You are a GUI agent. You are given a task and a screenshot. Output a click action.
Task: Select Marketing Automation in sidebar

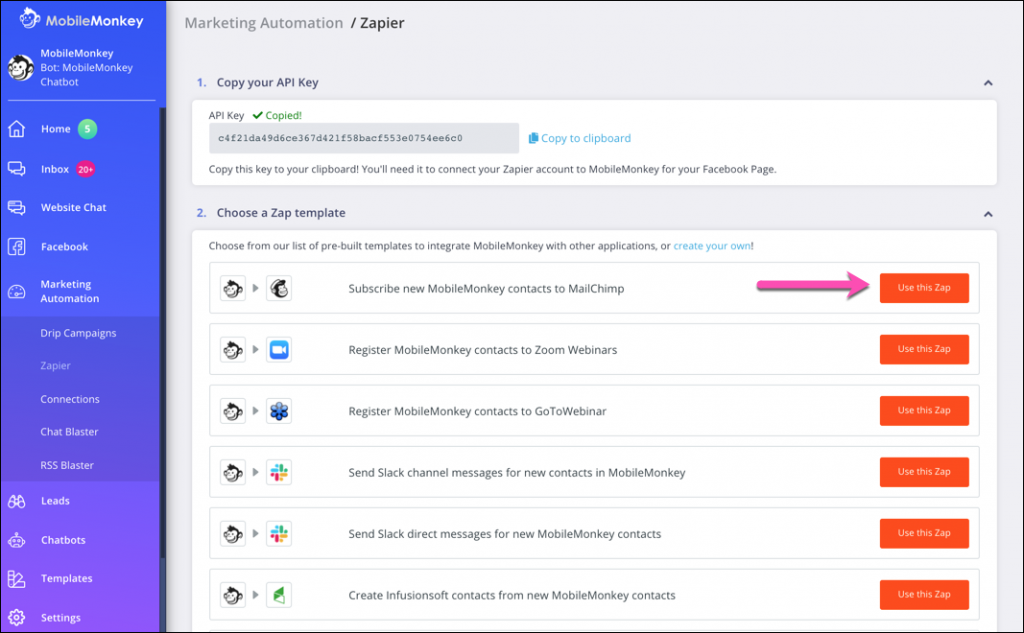click(70, 291)
